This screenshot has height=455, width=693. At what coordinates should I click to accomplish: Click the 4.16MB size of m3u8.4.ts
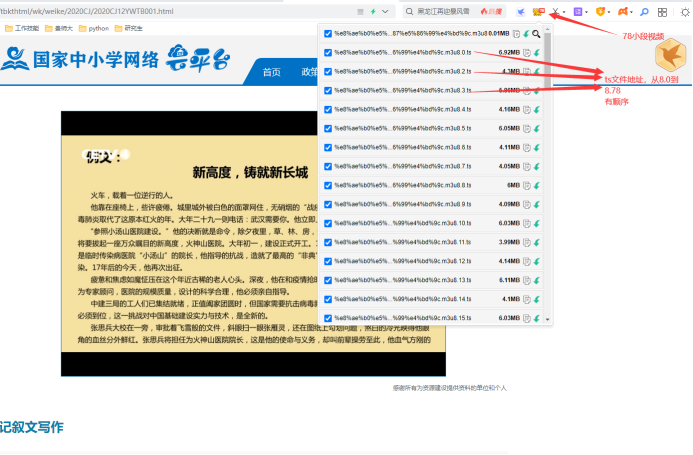(x=509, y=110)
